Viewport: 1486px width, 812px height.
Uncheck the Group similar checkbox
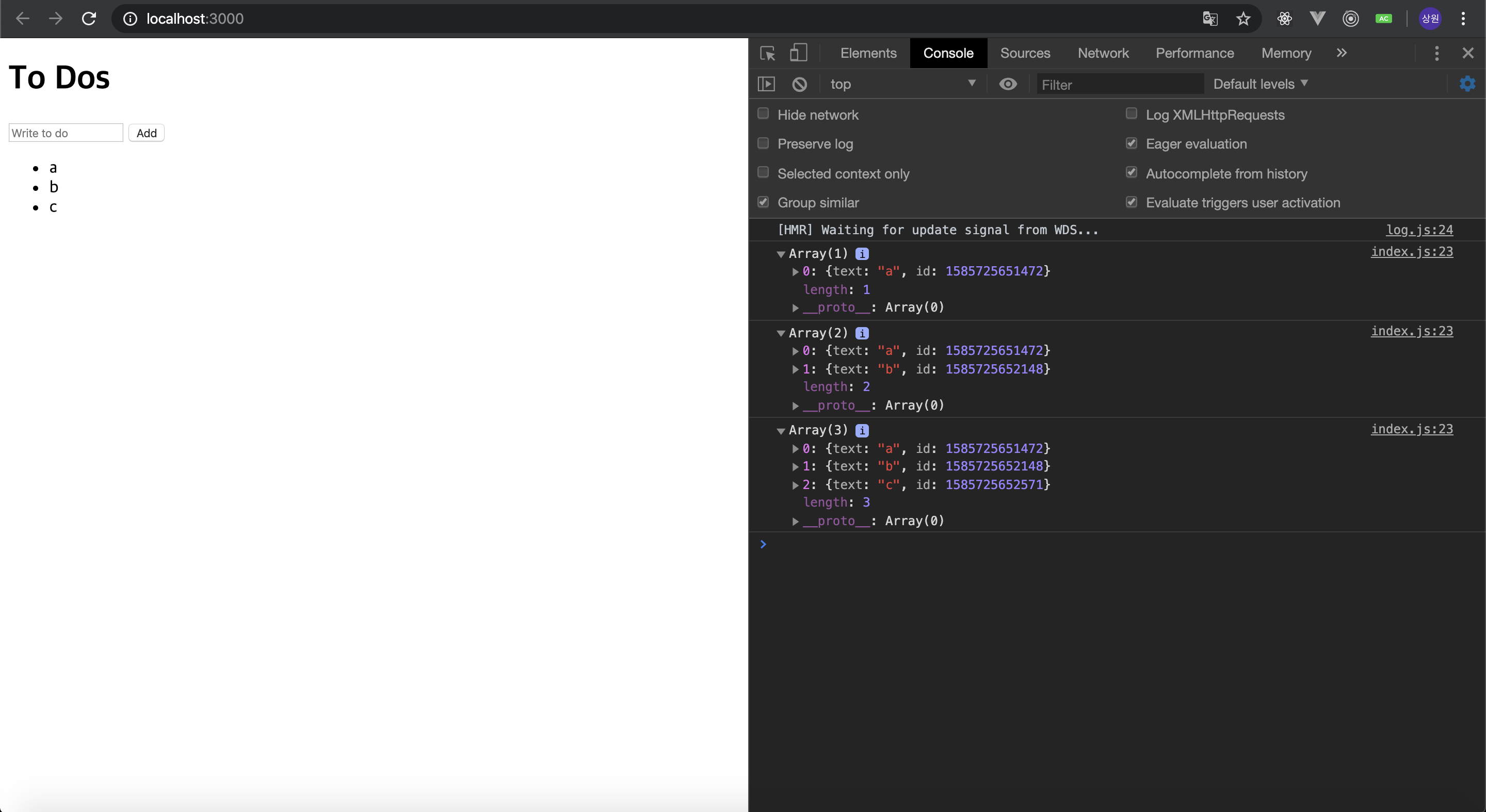tap(763, 202)
